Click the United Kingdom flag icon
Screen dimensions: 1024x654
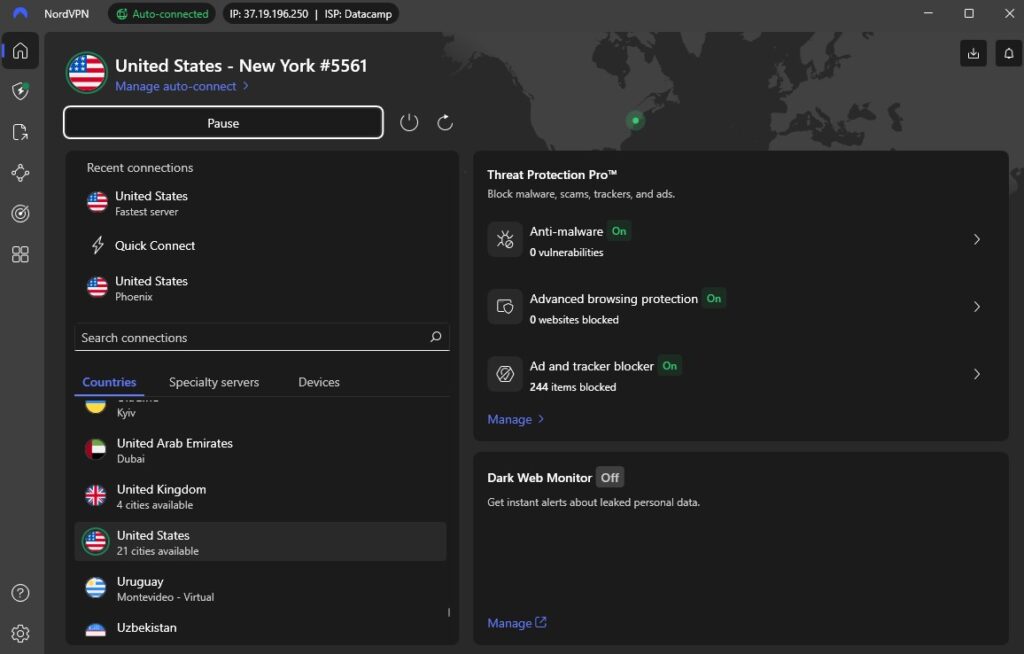click(95, 496)
